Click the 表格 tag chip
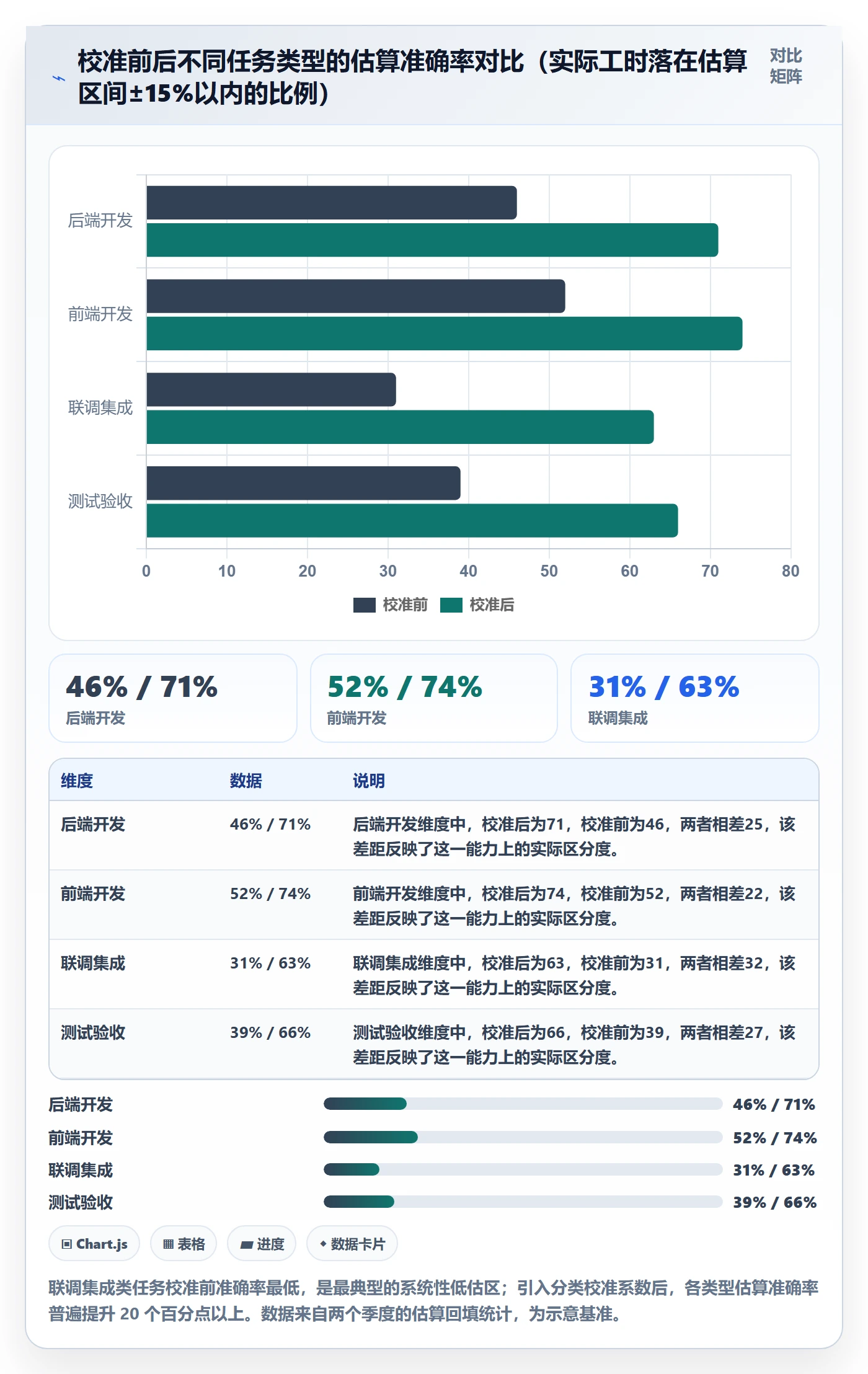This screenshot has height=1374, width=868. [184, 1244]
